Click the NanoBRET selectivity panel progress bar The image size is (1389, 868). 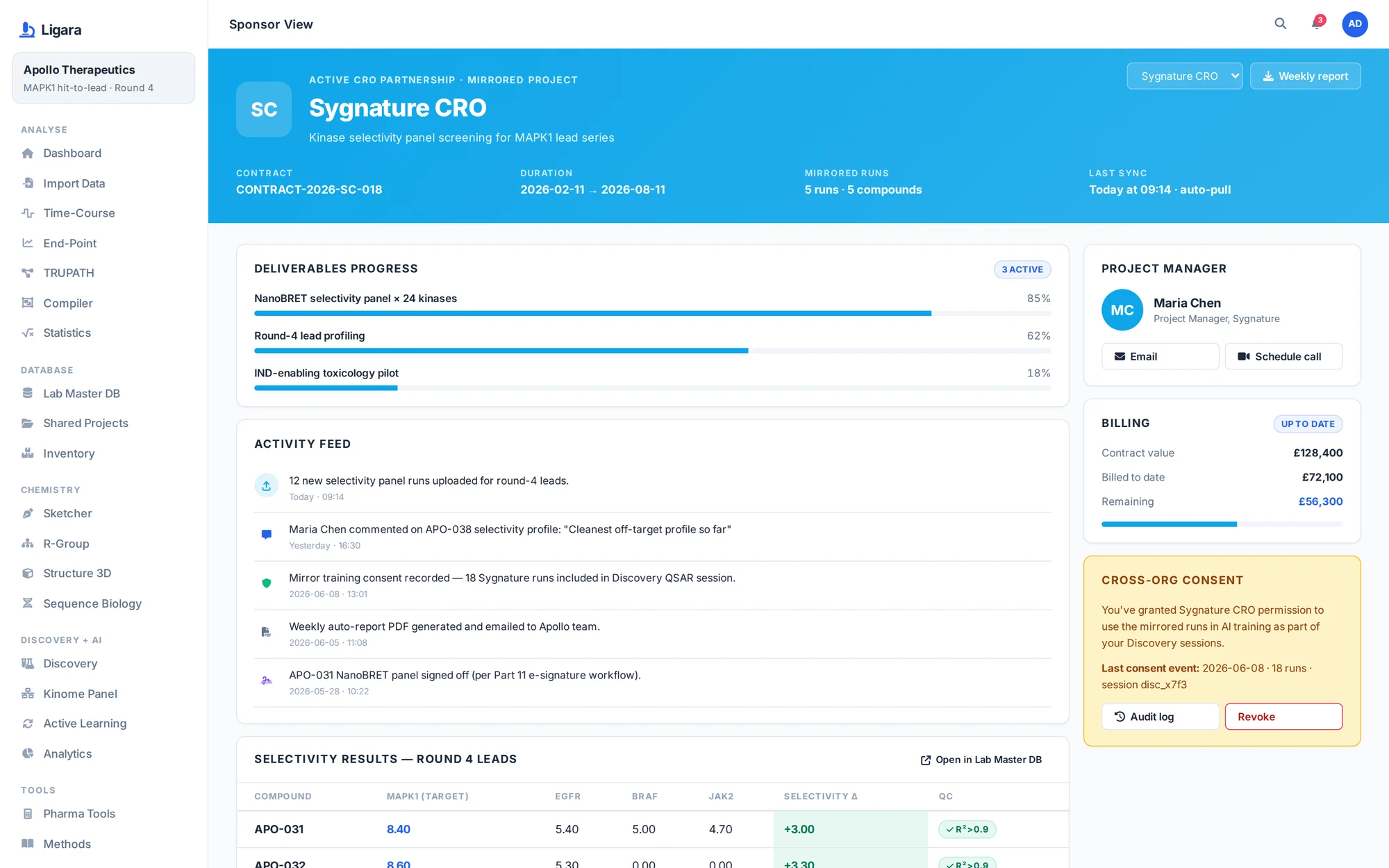652,314
